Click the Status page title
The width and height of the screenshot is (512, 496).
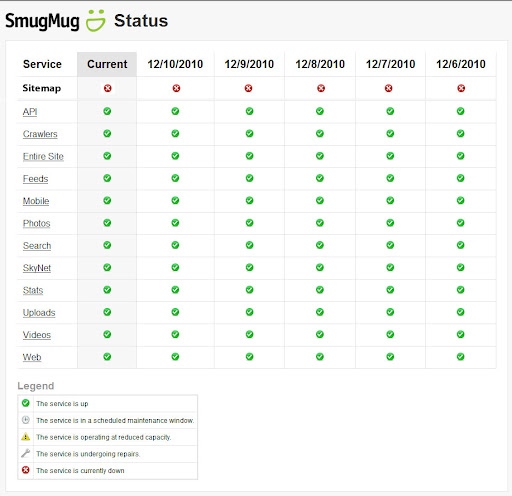pos(141,21)
